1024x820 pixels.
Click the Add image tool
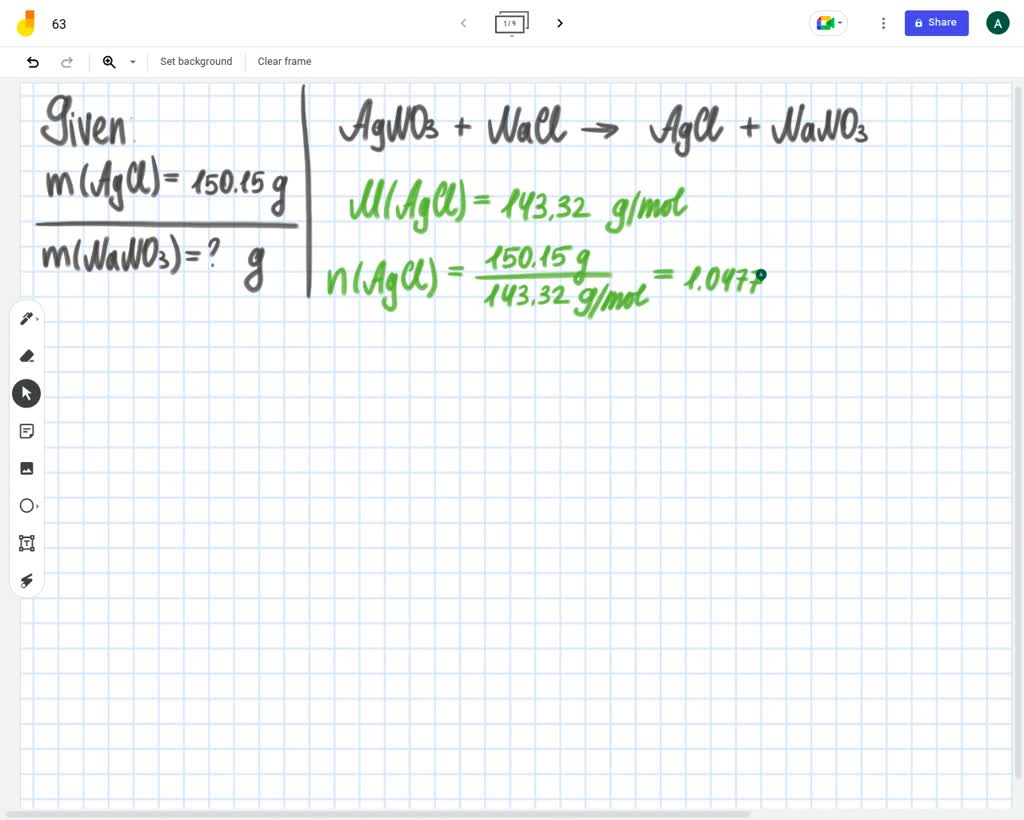(x=26, y=468)
